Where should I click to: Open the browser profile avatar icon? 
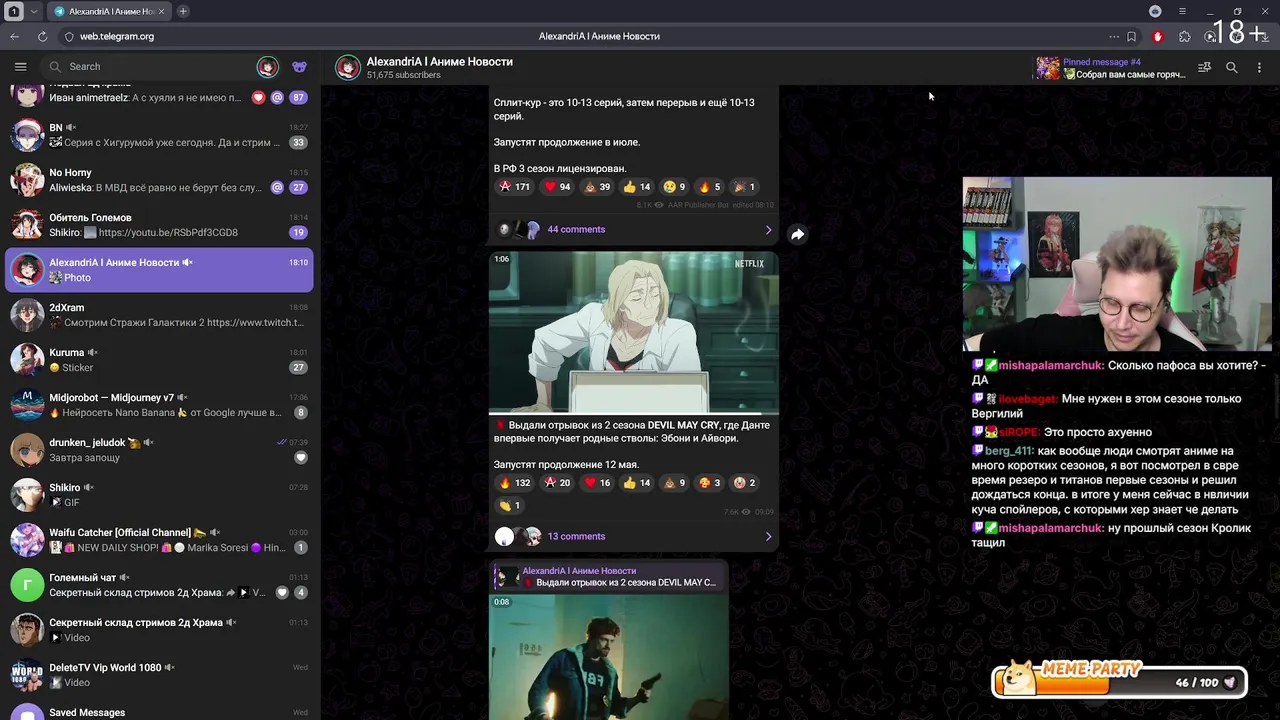(x=1155, y=11)
